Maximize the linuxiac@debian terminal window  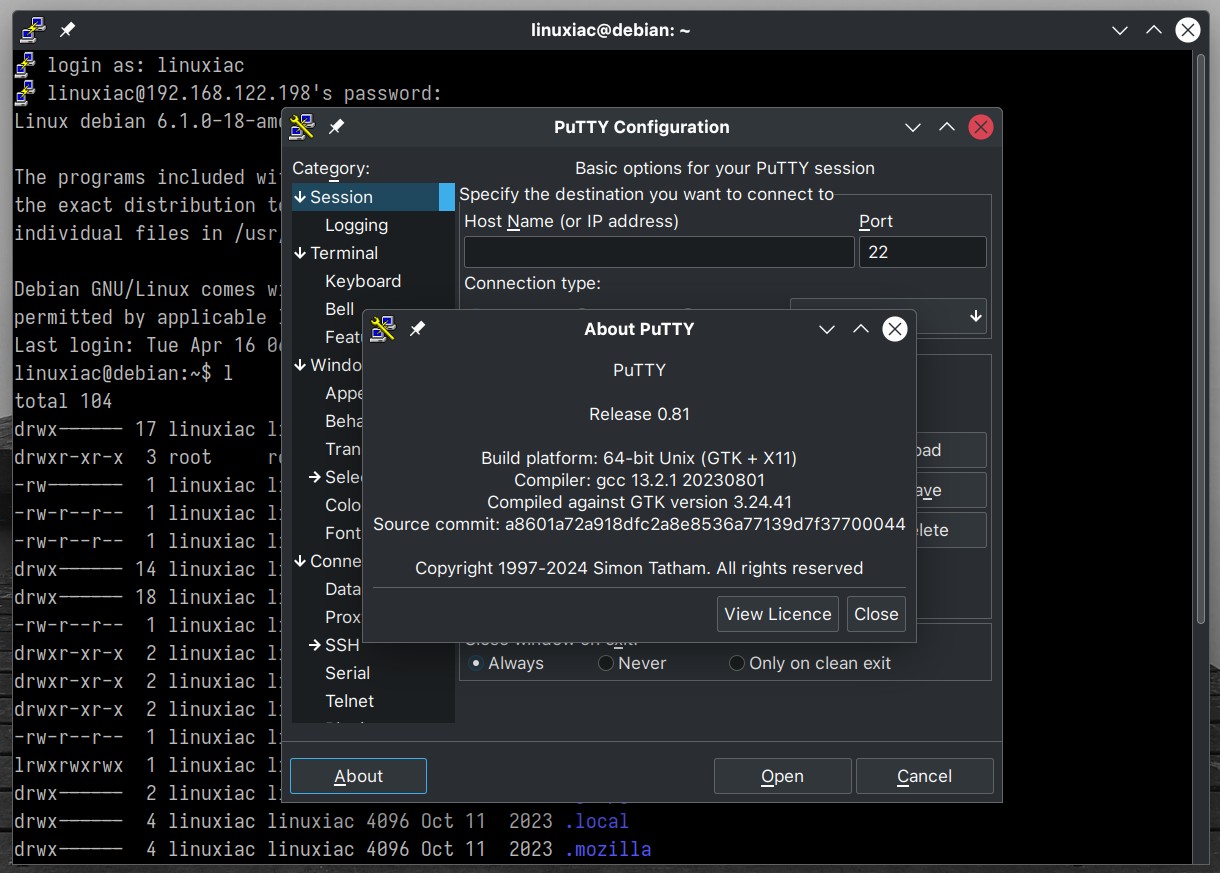pos(1154,30)
